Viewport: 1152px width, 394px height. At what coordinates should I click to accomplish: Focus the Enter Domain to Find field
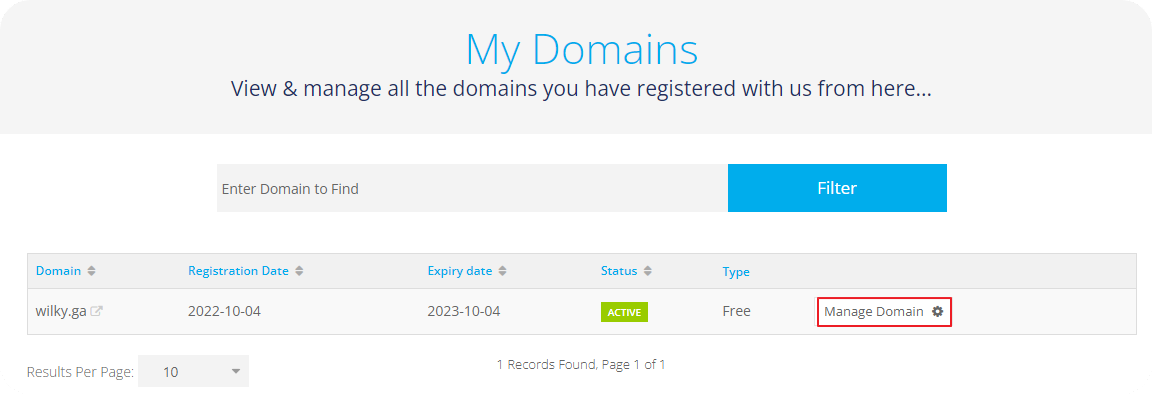coord(472,188)
